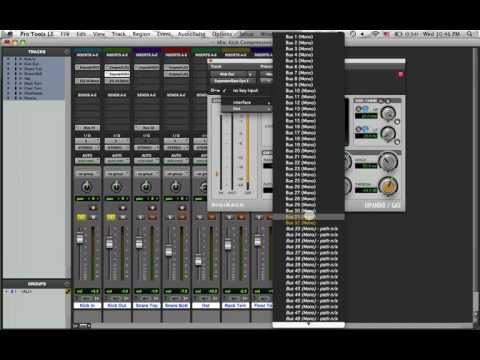Click the Kick Out pan knob

(x=116, y=187)
